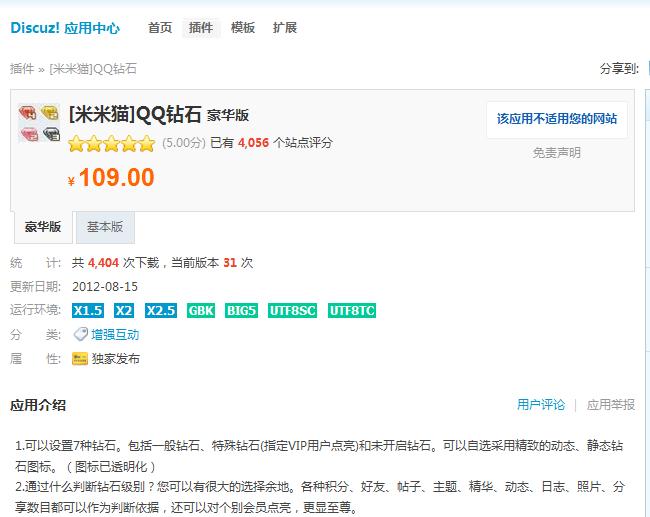Open the 模板 menu item
The image size is (650, 517).
[x=243, y=28]
